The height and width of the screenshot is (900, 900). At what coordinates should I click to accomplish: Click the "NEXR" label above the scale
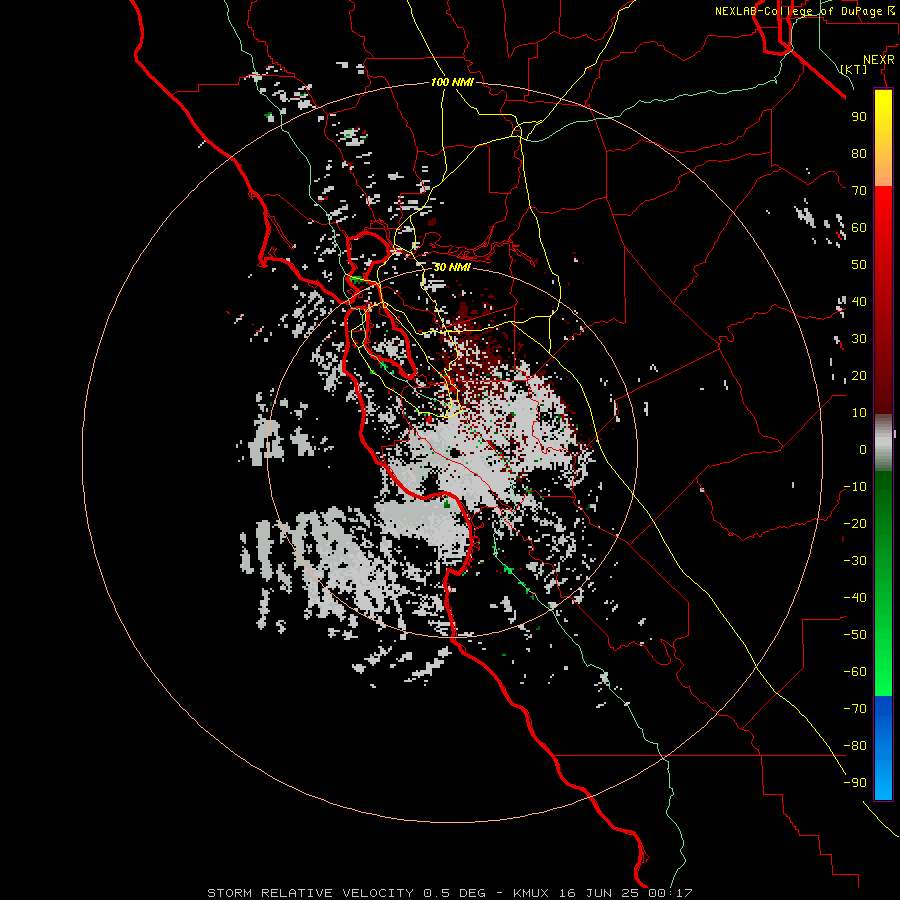[x=878, y=60]
